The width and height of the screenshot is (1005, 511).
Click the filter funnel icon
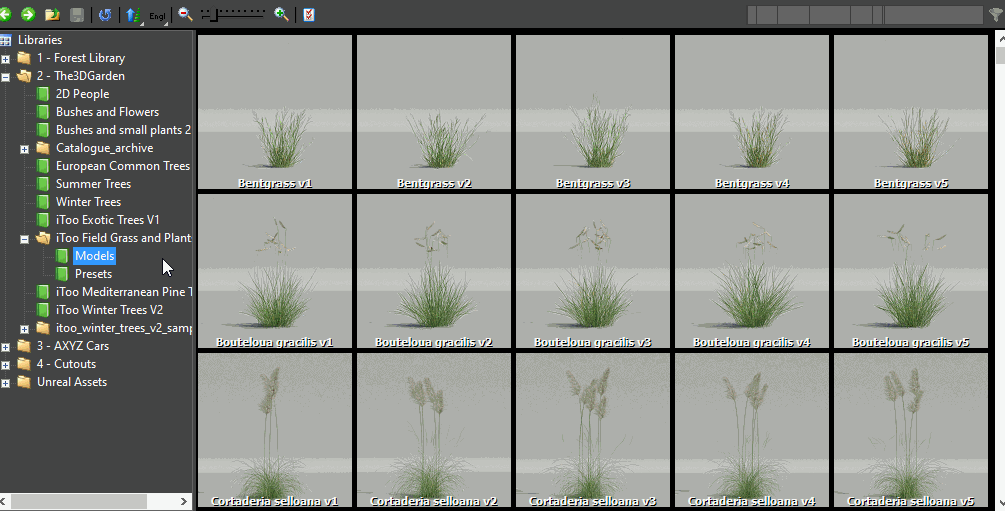click(x=995, y=15)
